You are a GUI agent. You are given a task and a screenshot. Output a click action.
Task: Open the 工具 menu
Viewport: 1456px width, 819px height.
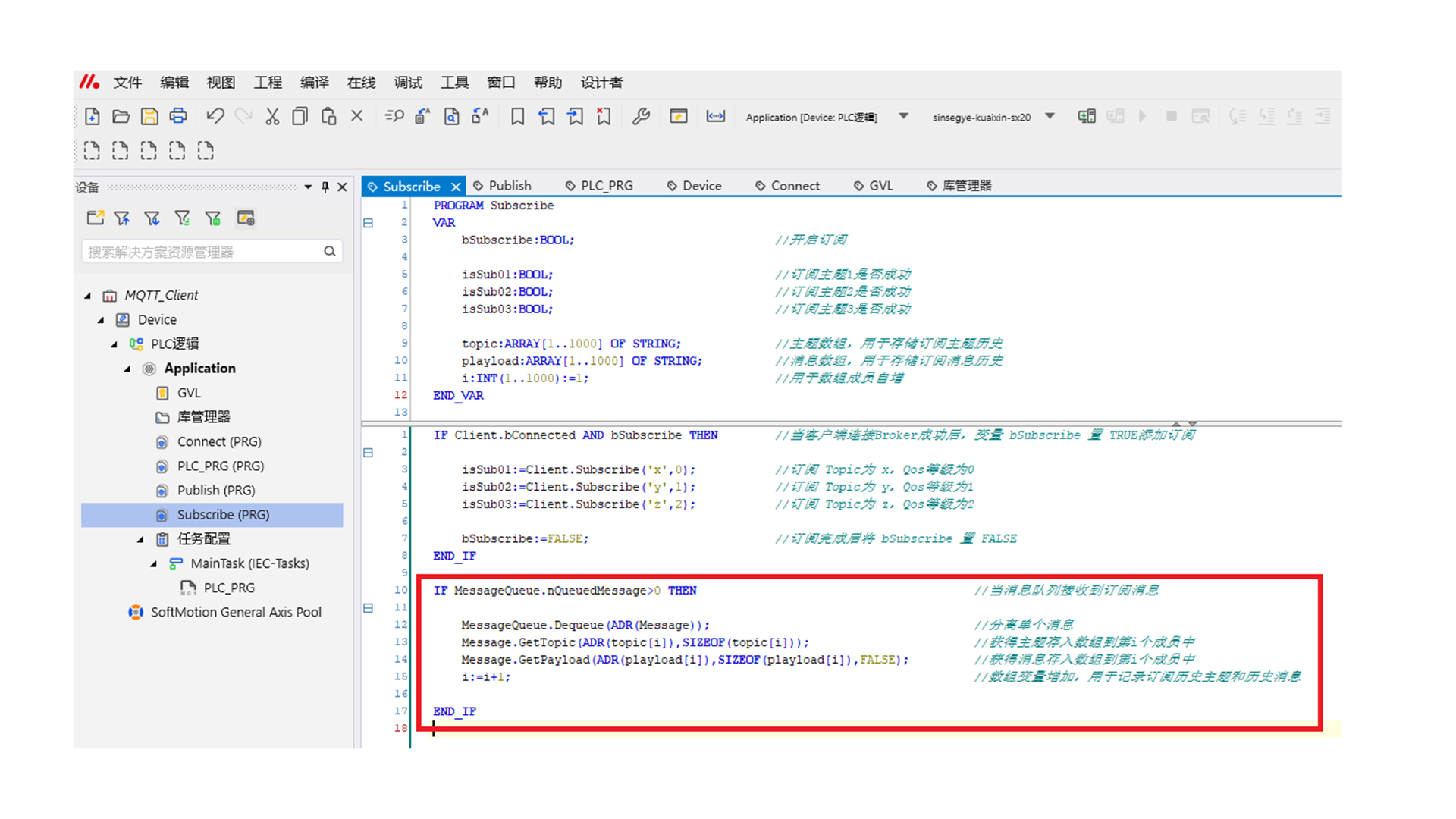tap(454, 83)
